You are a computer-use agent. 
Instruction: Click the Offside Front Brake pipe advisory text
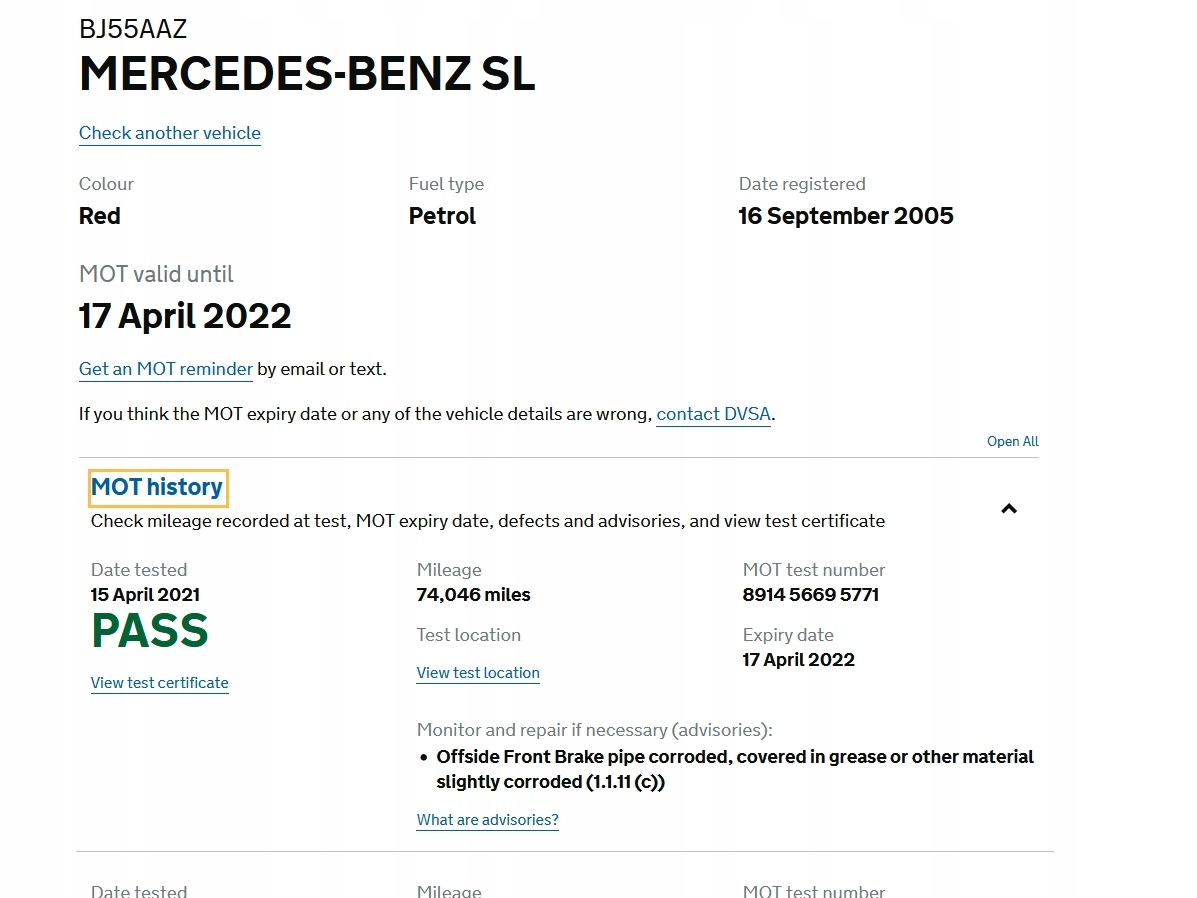pos(735,757)
